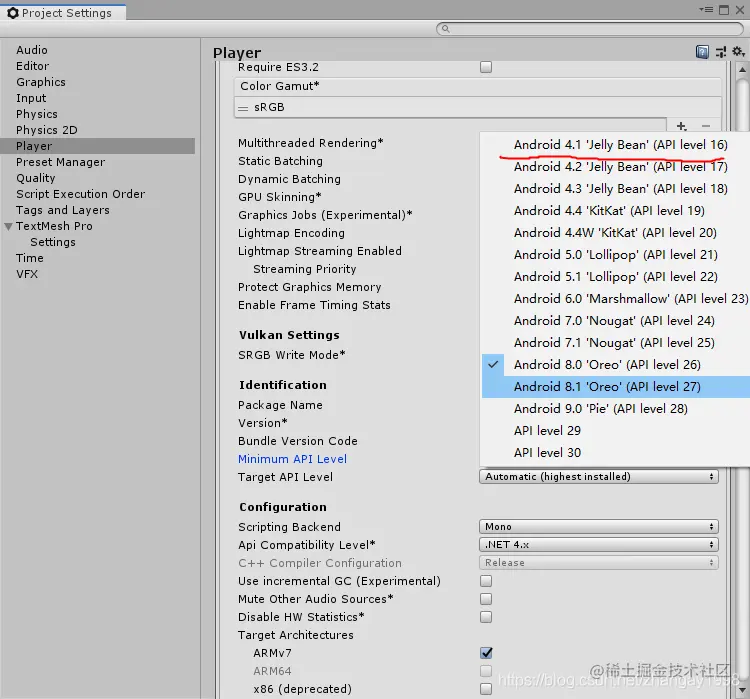The width and height of the screenshot is (750, 699).
Task: Select Android 4.4W KitKat API 20
Action: tap(616, 233)
